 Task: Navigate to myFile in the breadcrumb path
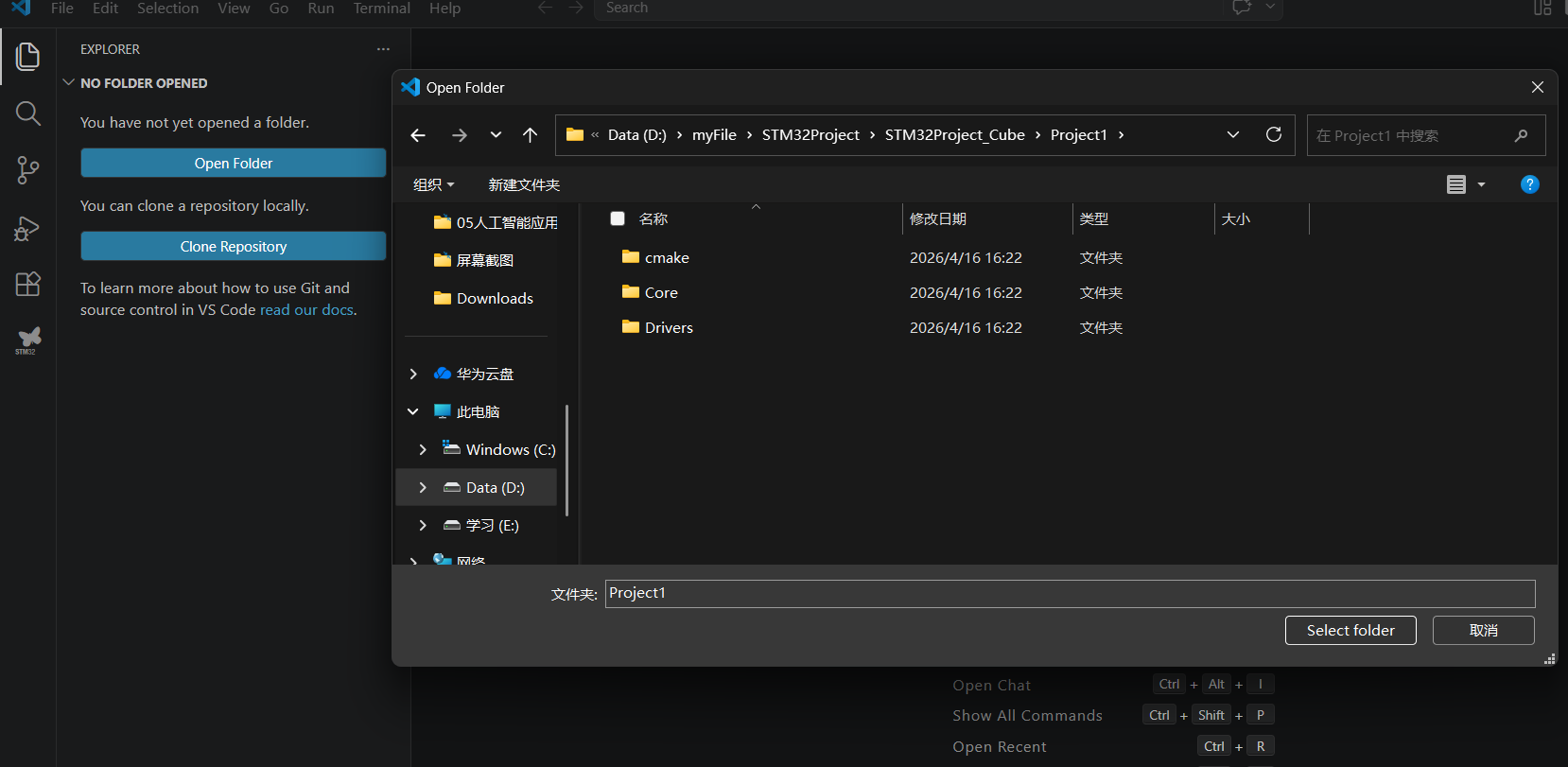(x=714, y=134)
